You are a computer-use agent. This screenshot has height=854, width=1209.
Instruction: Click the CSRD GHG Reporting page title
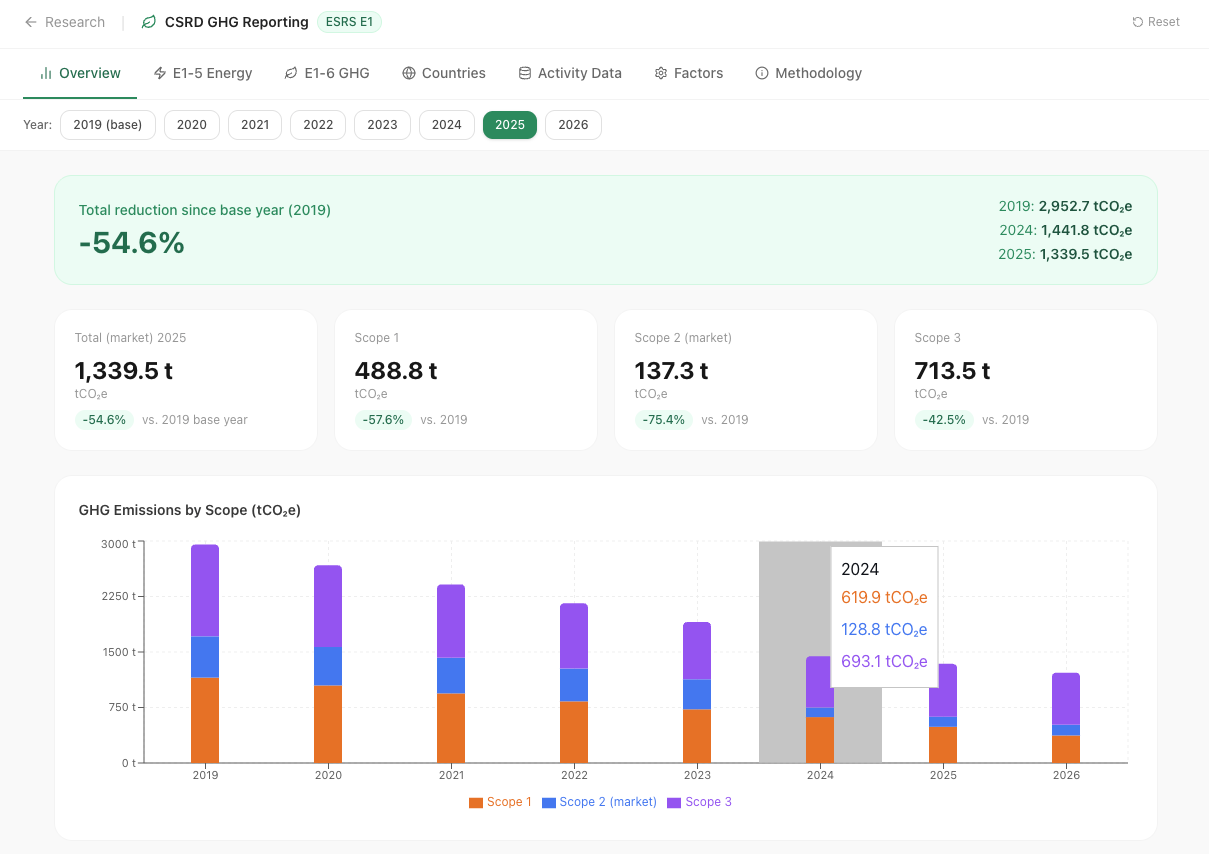click(237, 22)
